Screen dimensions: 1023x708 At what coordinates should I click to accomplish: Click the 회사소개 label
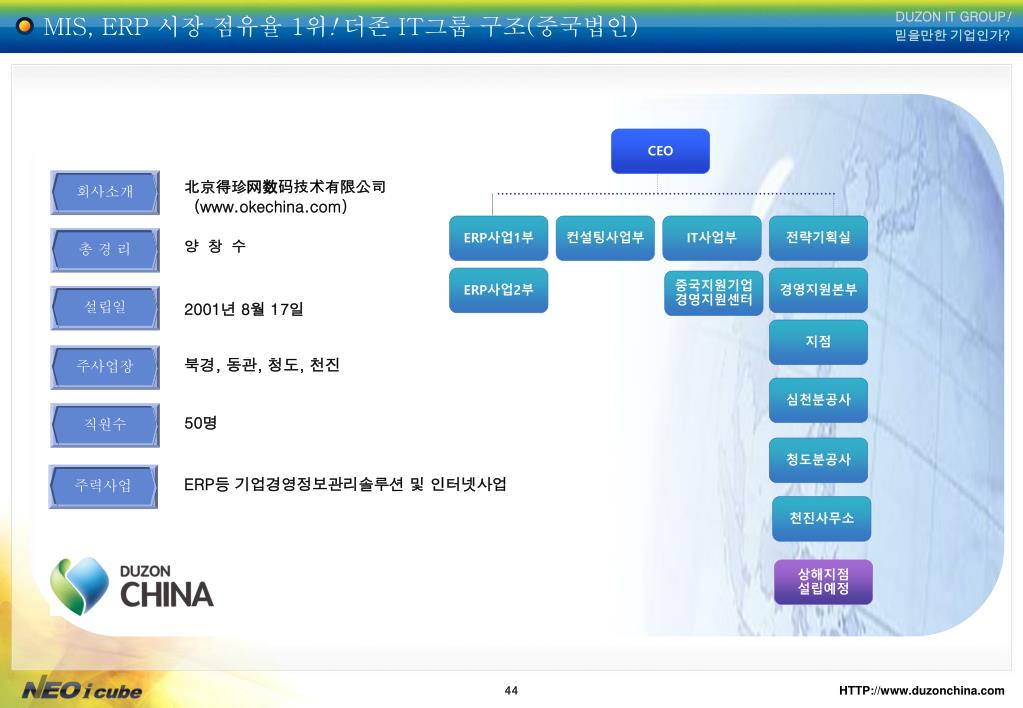click(x=105, y=192)
